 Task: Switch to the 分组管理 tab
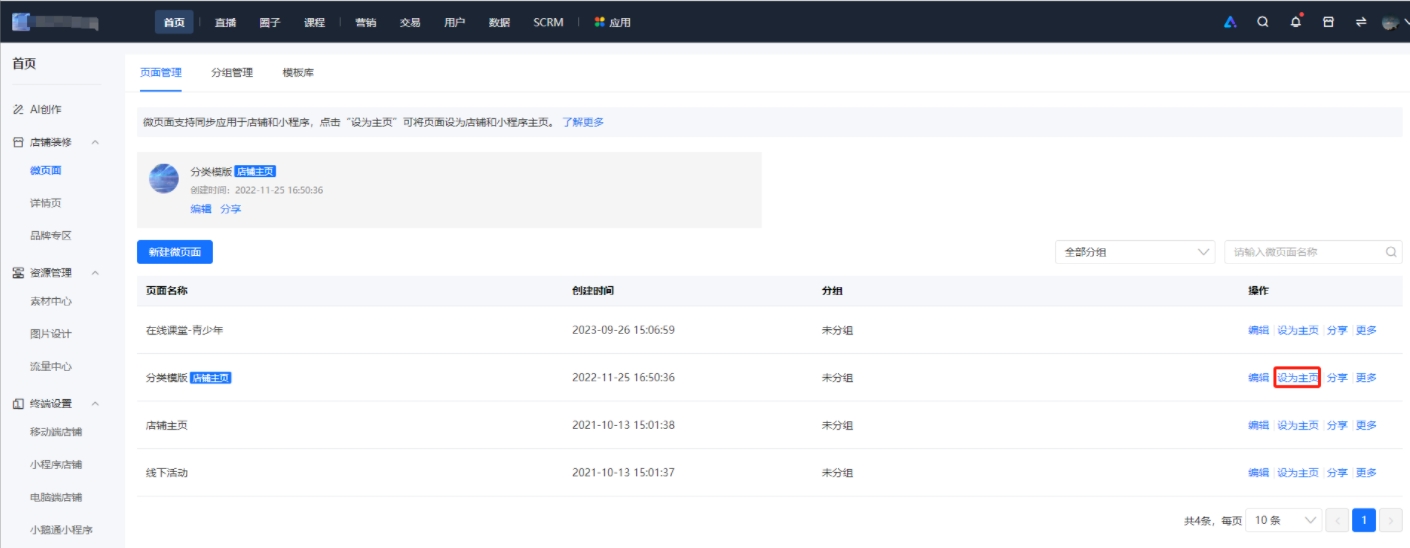point(232,72)
